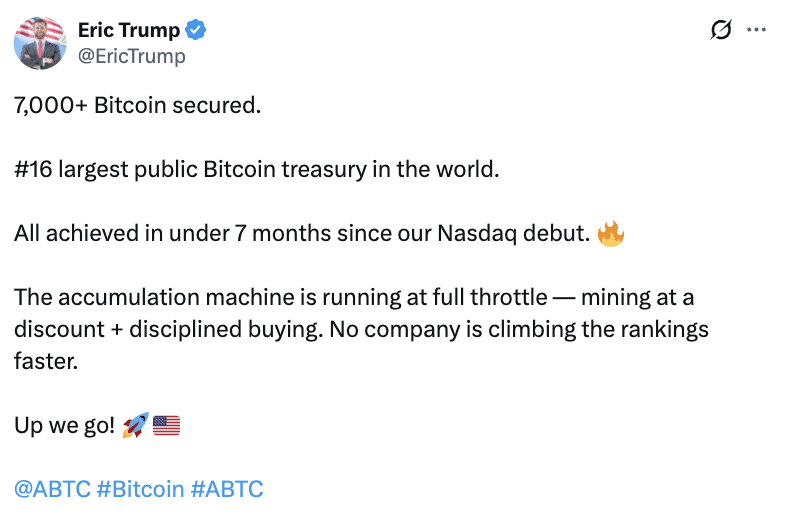Click the "Up we go!" text
This screenshot has width=788, height=516.
pos(64,425)
